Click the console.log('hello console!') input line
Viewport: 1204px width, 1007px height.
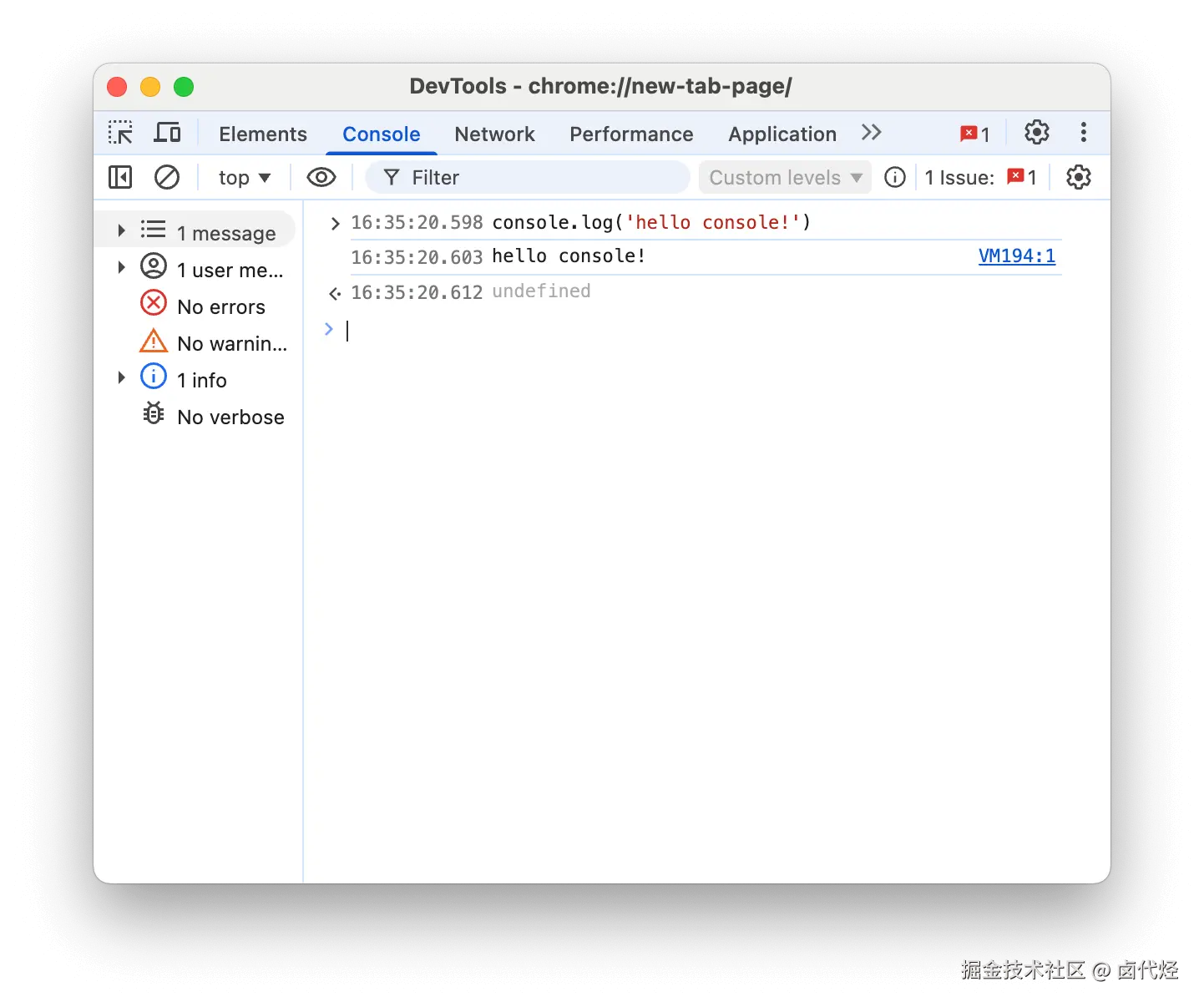pos(651,222)
